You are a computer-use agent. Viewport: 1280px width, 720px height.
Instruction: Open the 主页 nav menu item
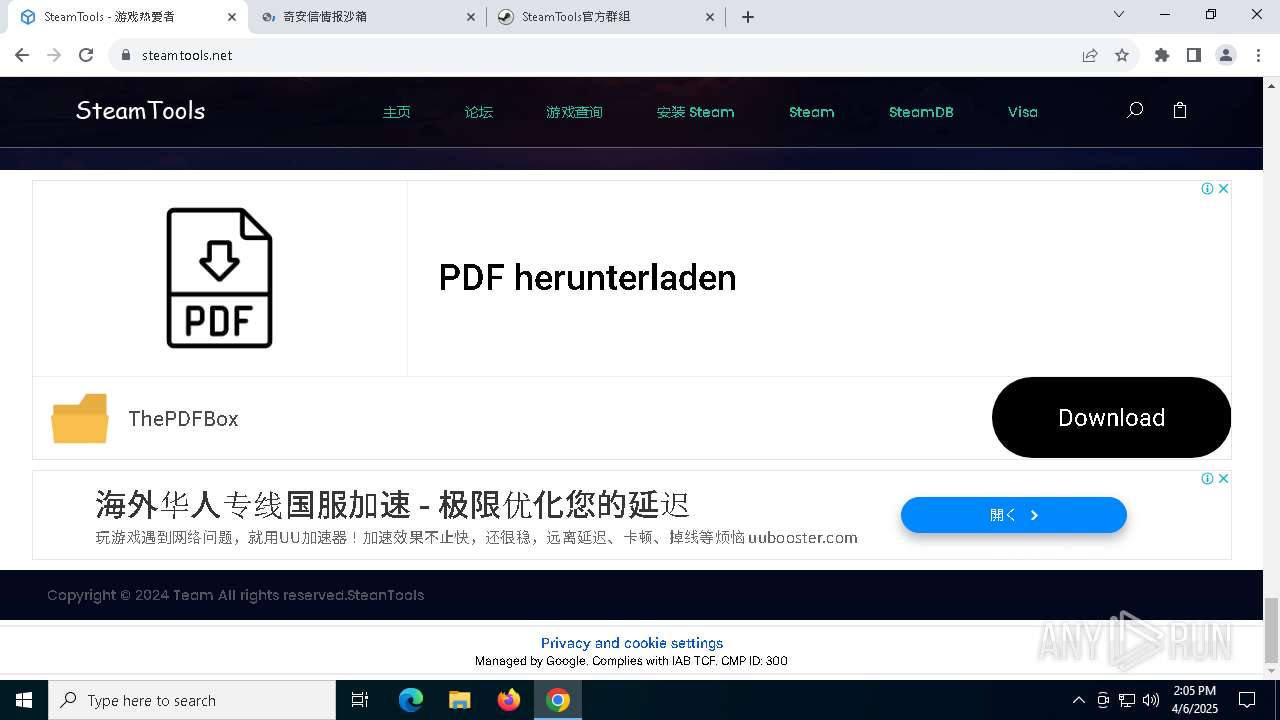click(x=396, y=112)
